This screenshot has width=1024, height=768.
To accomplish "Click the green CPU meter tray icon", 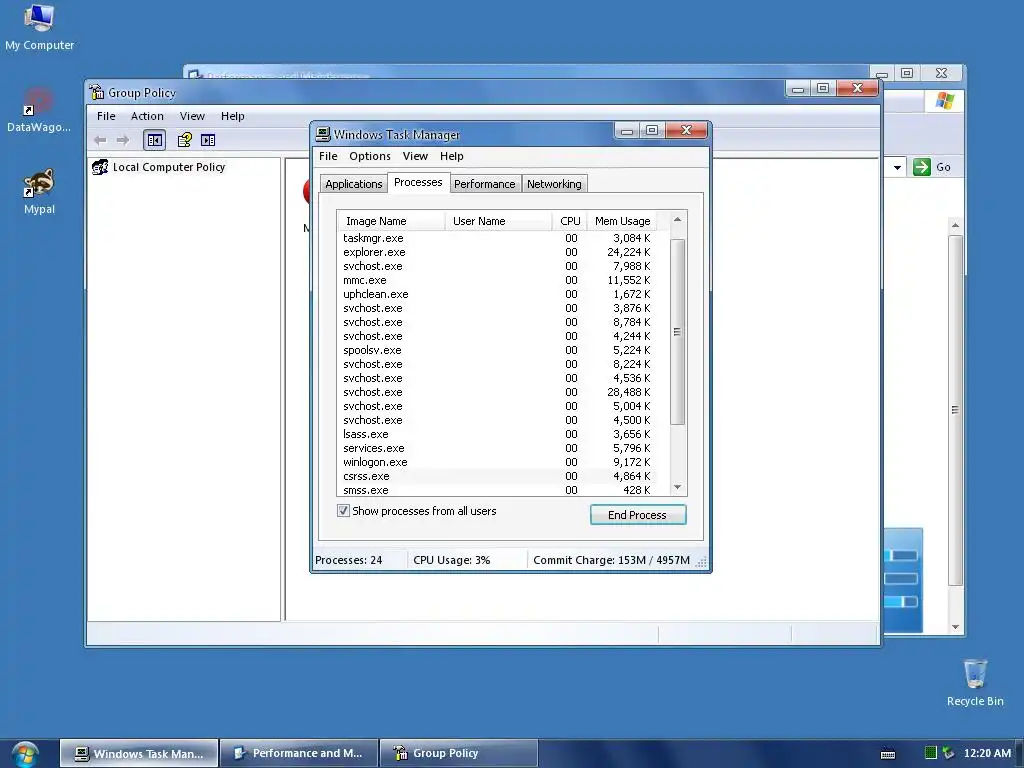I will pyautogui.click(x=931, y=753).
